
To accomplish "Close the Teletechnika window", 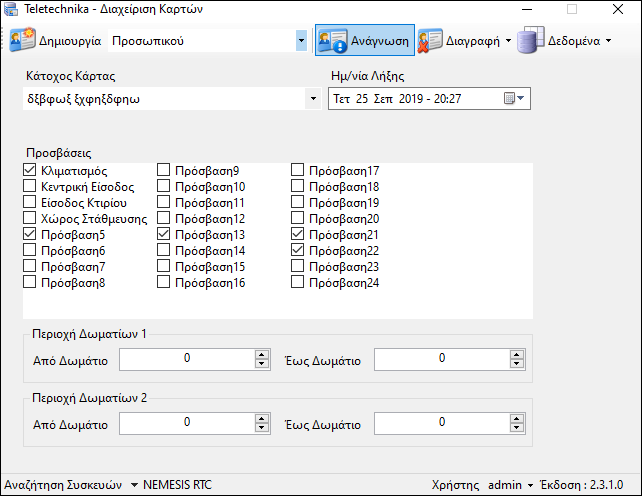I will coord(617,9).
